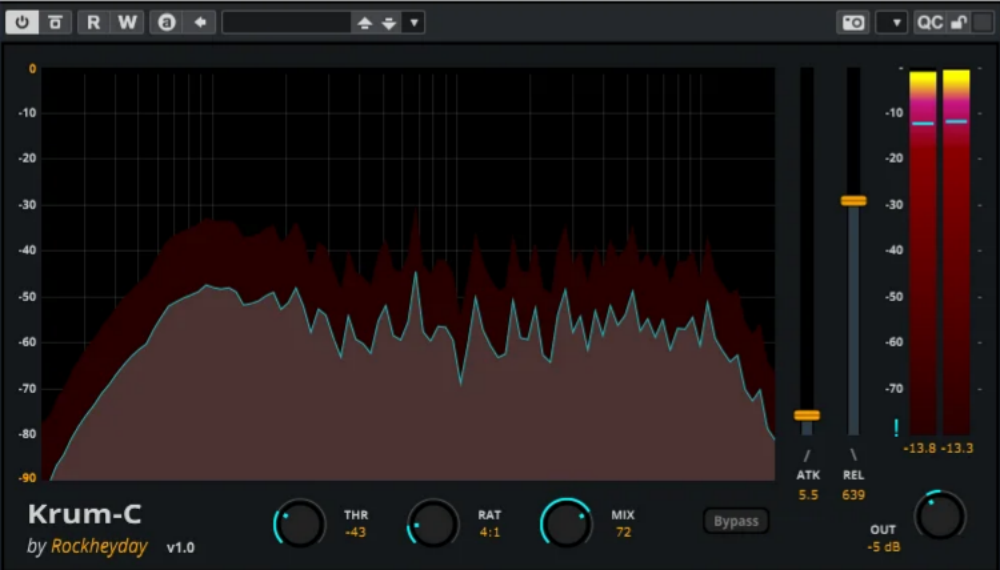Image resolution: width=1000 pixels, height=570 pixels.
Task: Click the bypass-effect icon next to power
Action: 55,22
